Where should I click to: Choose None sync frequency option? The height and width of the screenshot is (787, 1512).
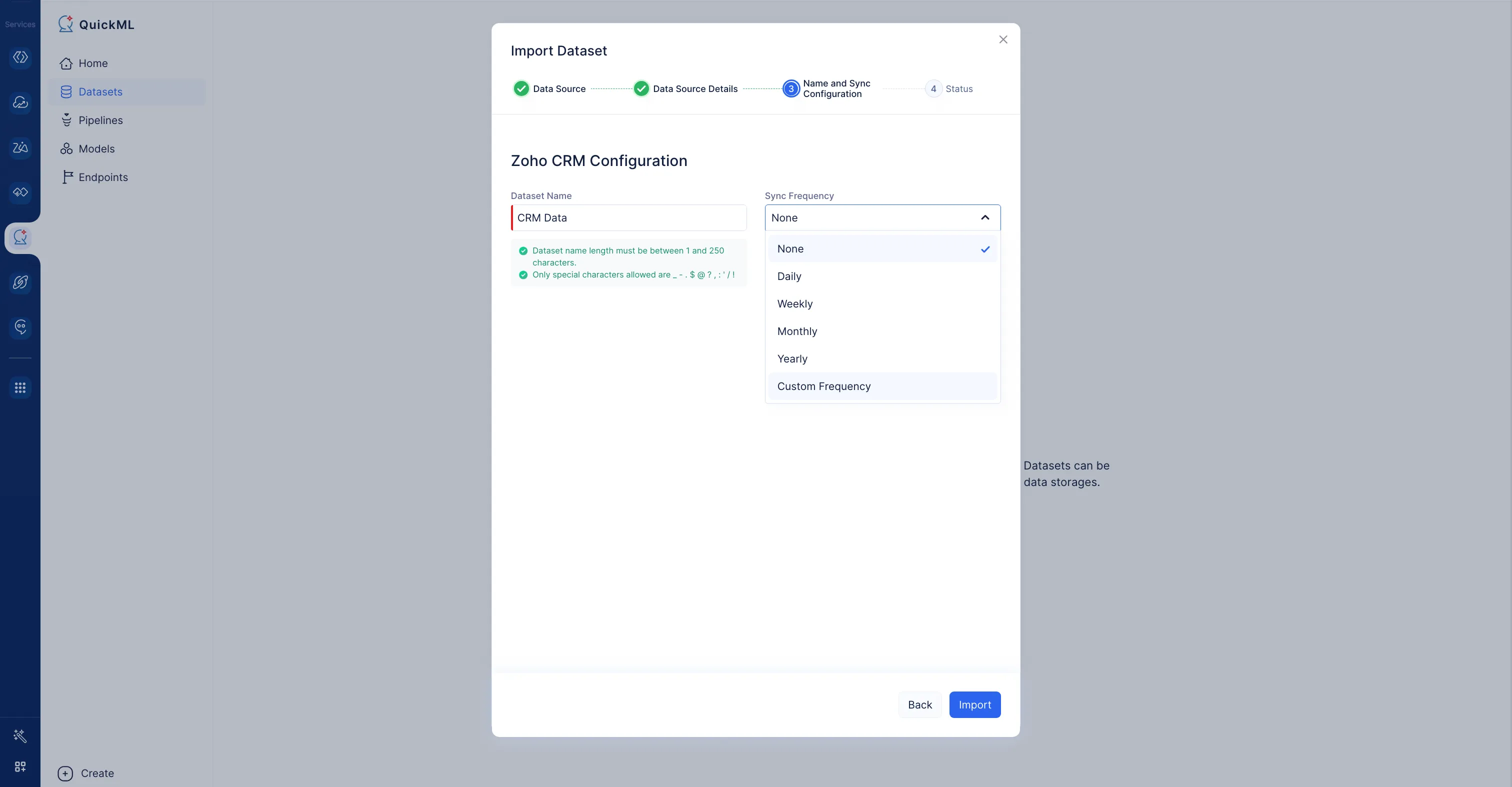(882, 249)
